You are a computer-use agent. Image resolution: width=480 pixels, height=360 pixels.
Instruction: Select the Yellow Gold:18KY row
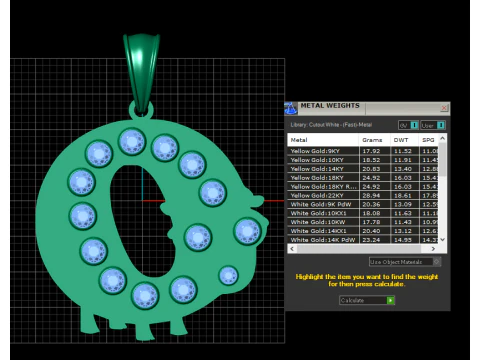[363, 178]
